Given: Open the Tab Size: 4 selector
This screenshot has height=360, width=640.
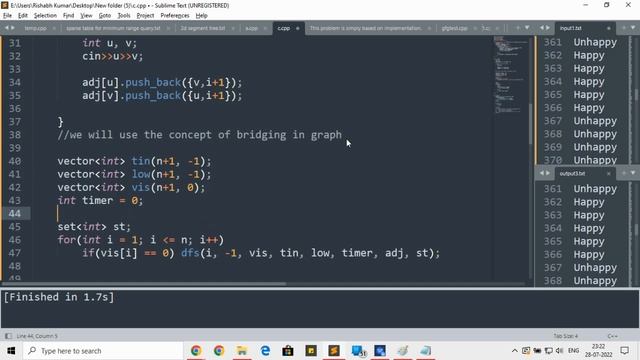Looking at the screenshot, I should (x=565, y=336).
